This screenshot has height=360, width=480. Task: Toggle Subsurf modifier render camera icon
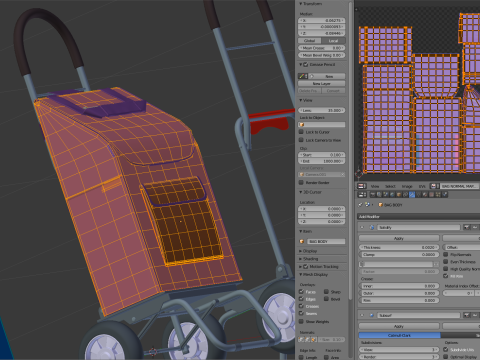pos(467,315)
